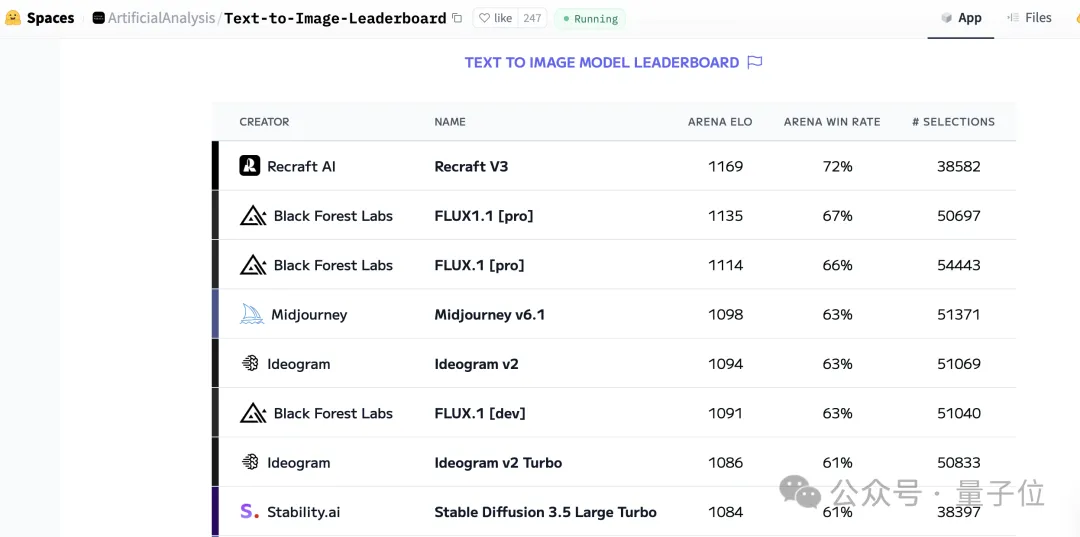Select the Recraft V3 model name
This screenshot has width=1080, height=537.
point(471,166)
